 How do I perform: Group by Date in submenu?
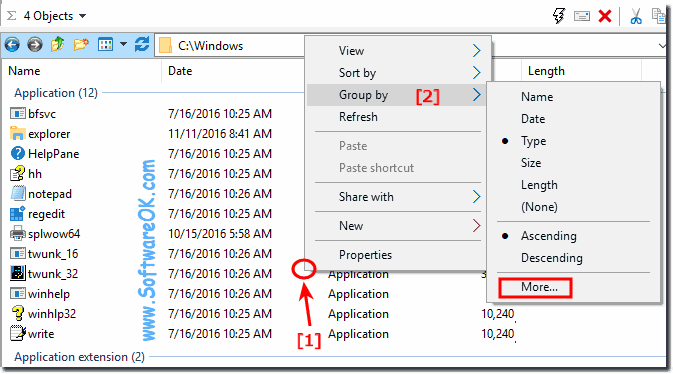pyautogui.click(x=573, y=119)
